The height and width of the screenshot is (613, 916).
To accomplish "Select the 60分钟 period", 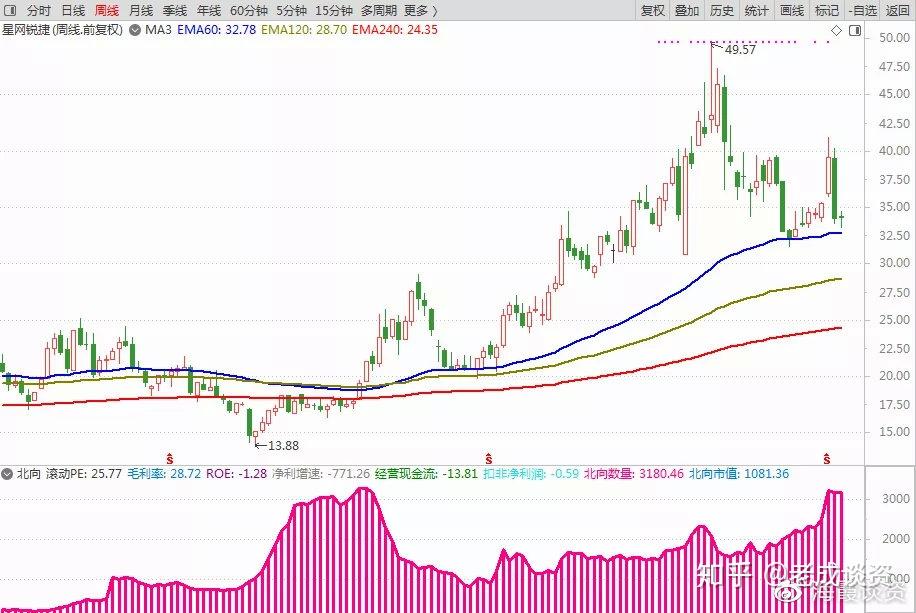I will pos(249,11).
